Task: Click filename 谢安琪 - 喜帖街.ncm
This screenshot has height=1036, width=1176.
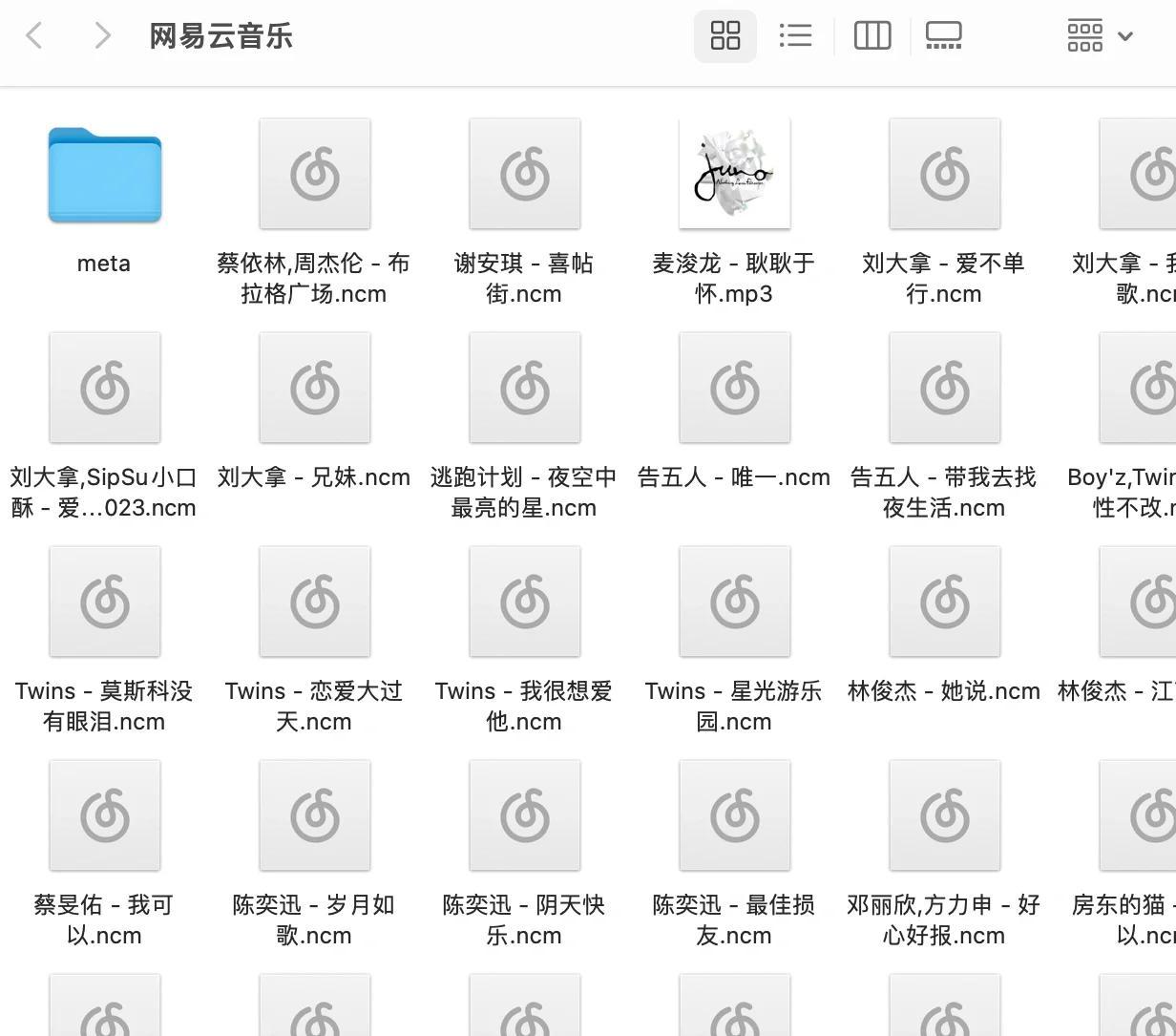Action: click(x=524, y=278)
